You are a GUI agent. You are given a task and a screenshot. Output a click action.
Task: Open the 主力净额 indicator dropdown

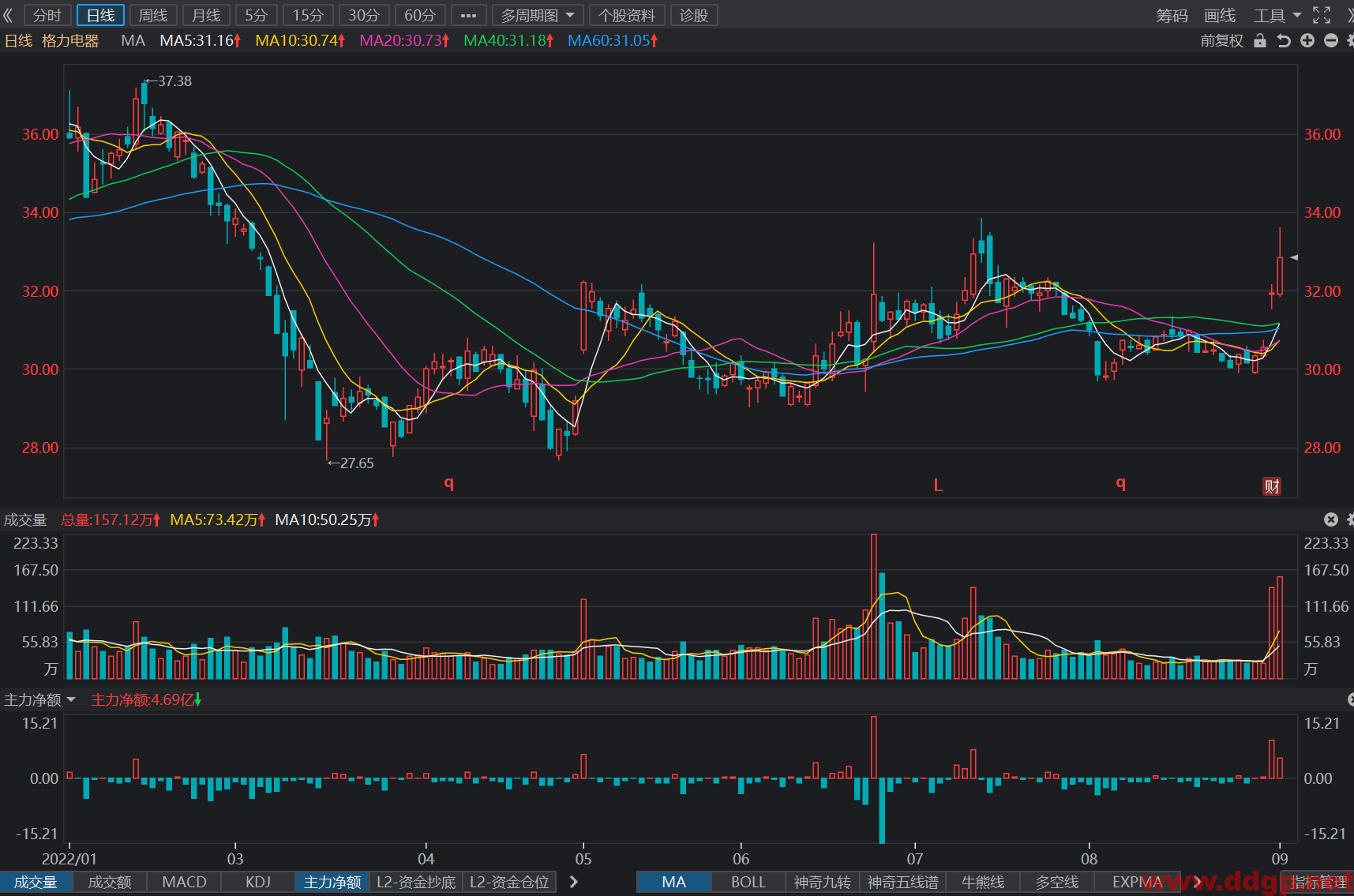pyautogui.click(x=39, y=699)
